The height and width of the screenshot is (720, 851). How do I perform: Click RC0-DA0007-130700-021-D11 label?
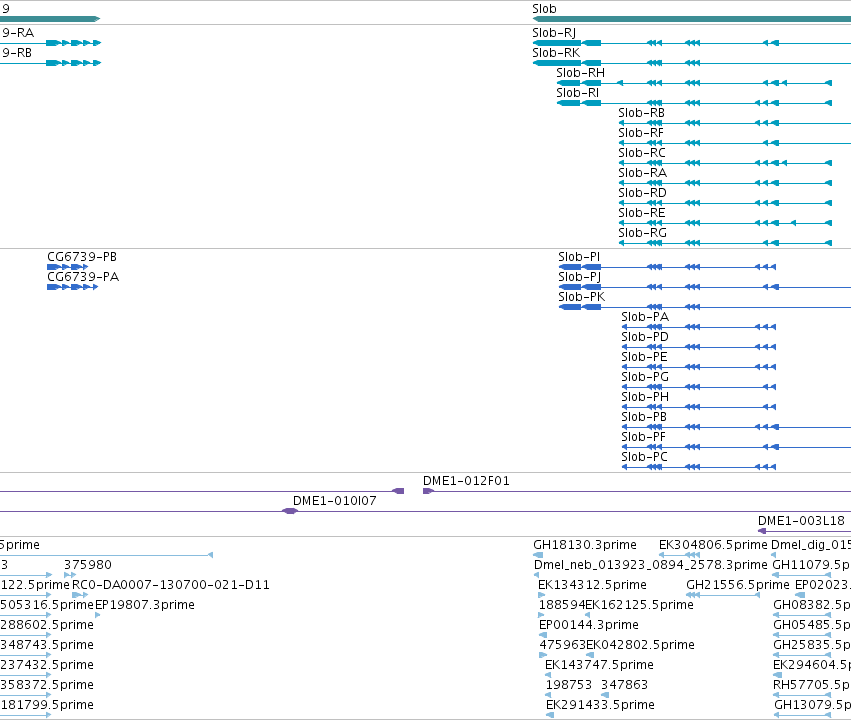pyautogui.click(x=170, y=585)
